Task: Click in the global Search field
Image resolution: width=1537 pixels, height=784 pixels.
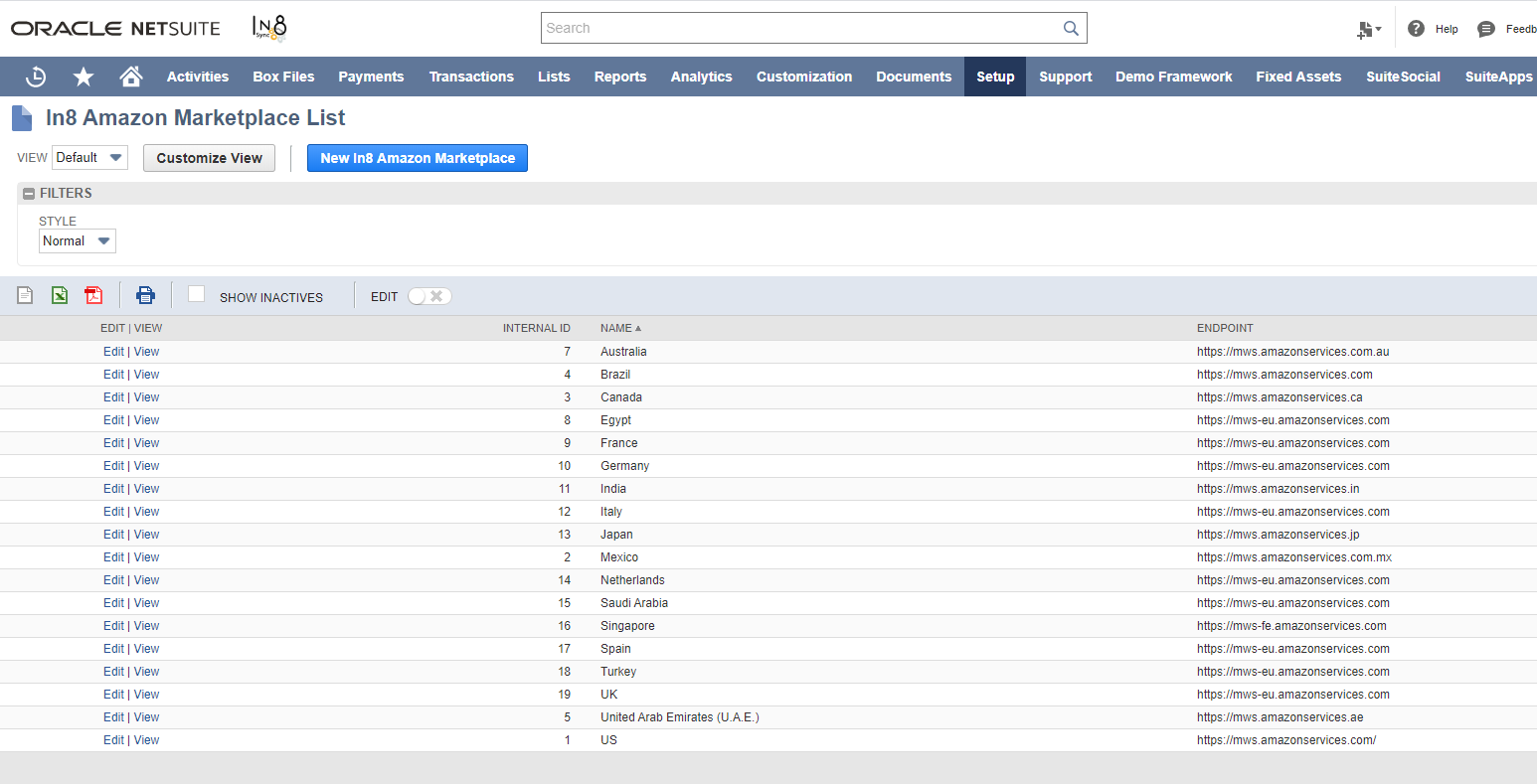Action: click(800, 28)
